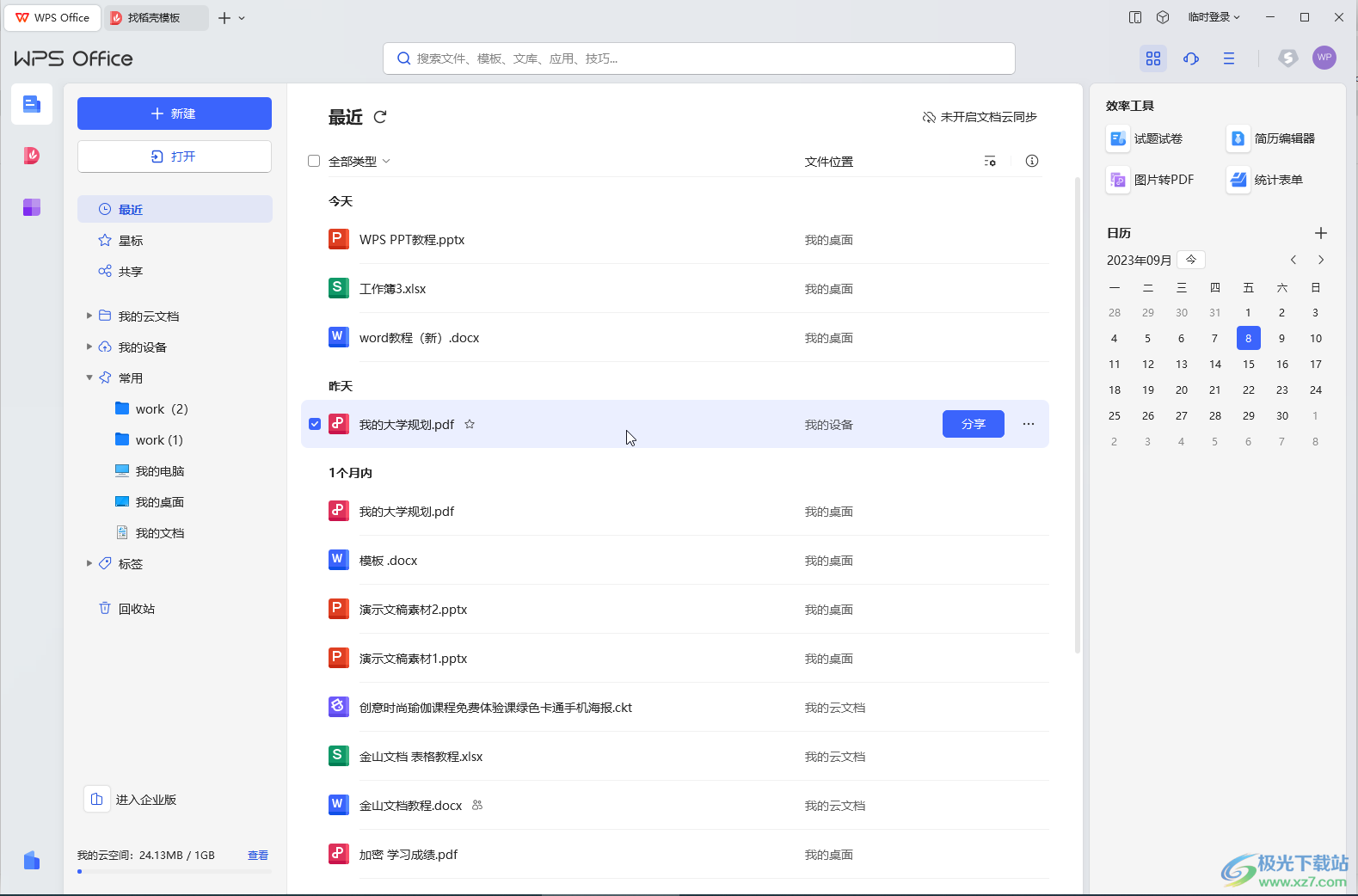Image resolution: width=1358 pixels, height=896 pixels.
Task: Click the file list vertical scrollbar
Action: 1077,415
